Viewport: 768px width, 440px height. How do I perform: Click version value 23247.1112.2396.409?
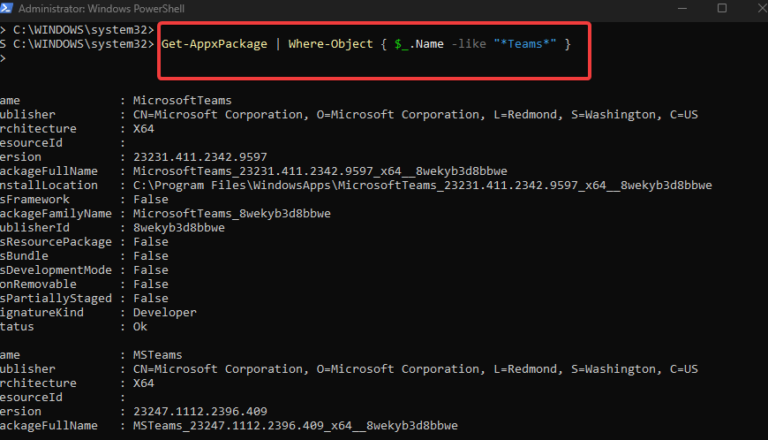click(200, 412)
